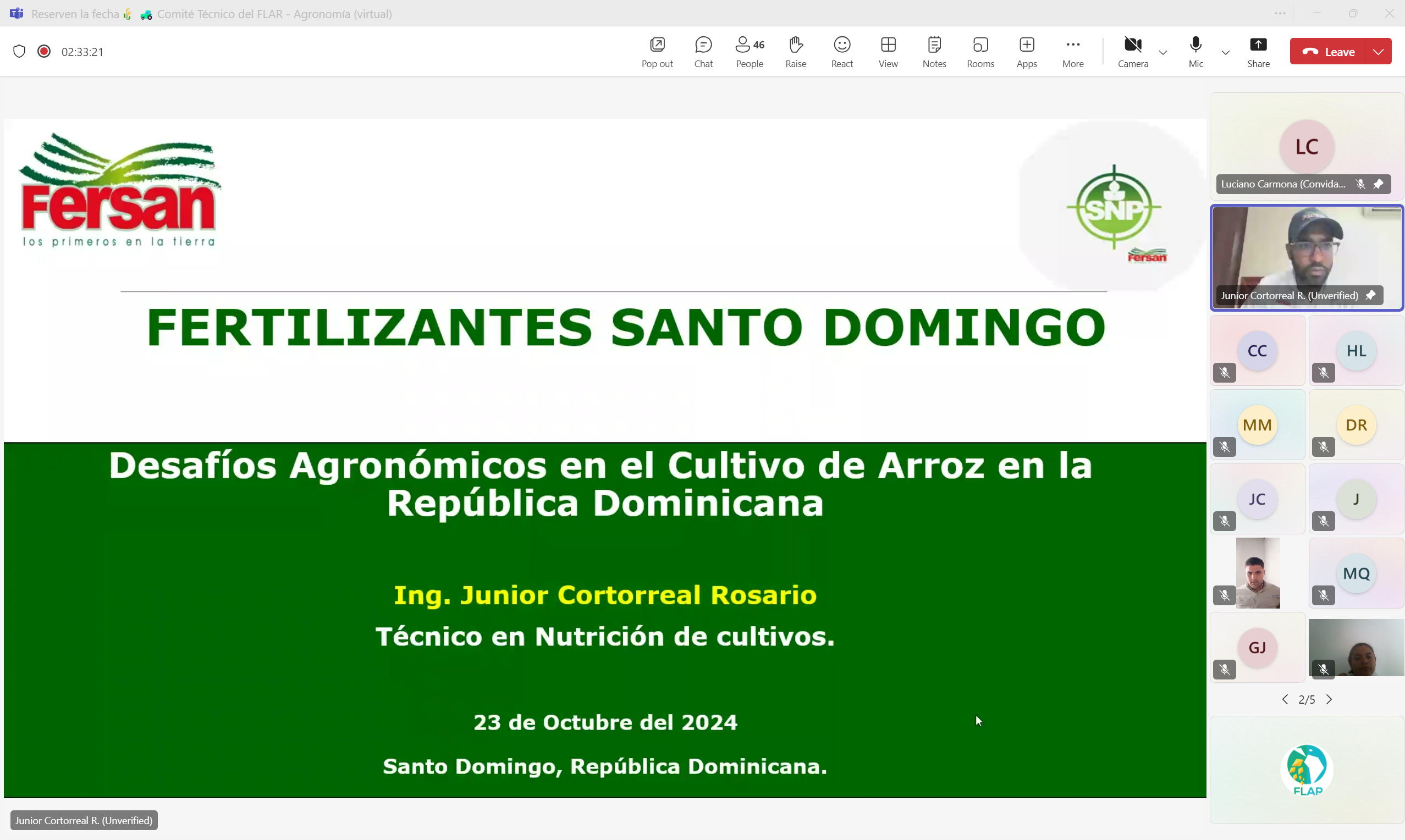Open breakout Rooms

(980, 52)
